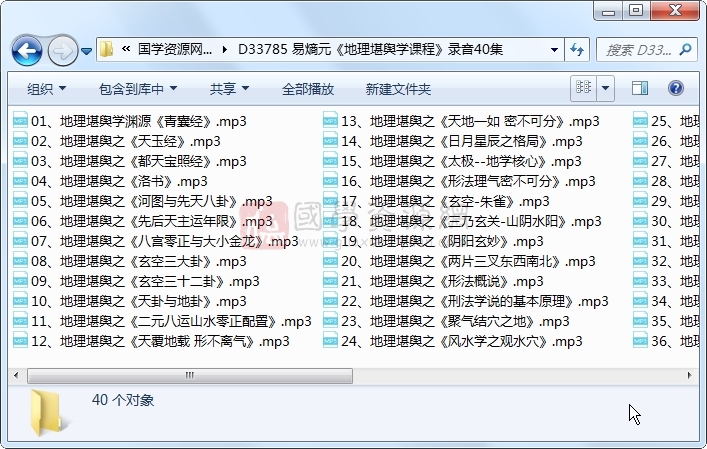
Task: Click the horizontal scrollbar thumb
Action: click(x=190, y=376)
